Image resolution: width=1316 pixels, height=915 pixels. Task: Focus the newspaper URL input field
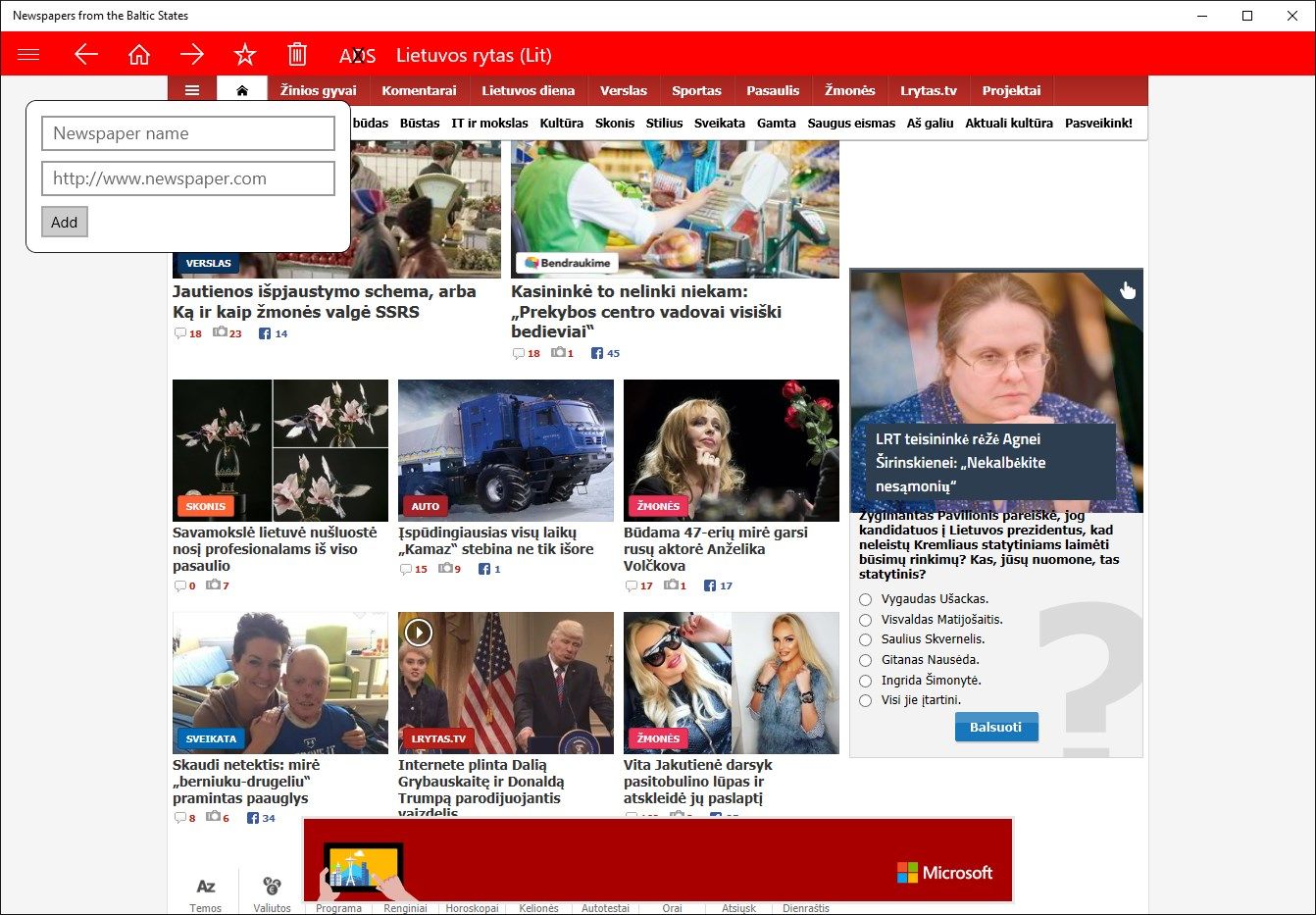click(188, 178)
